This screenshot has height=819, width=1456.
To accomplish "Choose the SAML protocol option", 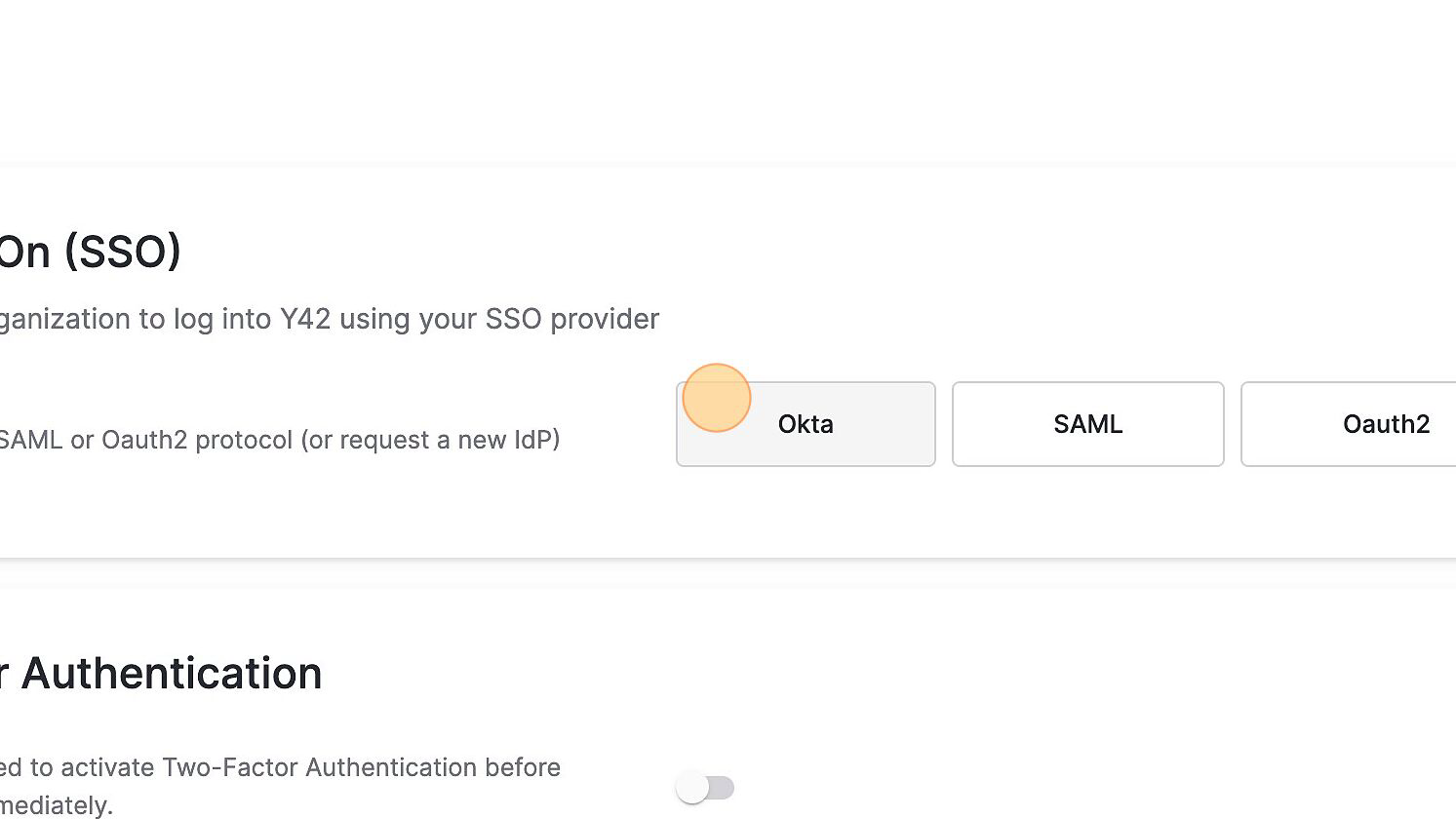I will 1087,424.
